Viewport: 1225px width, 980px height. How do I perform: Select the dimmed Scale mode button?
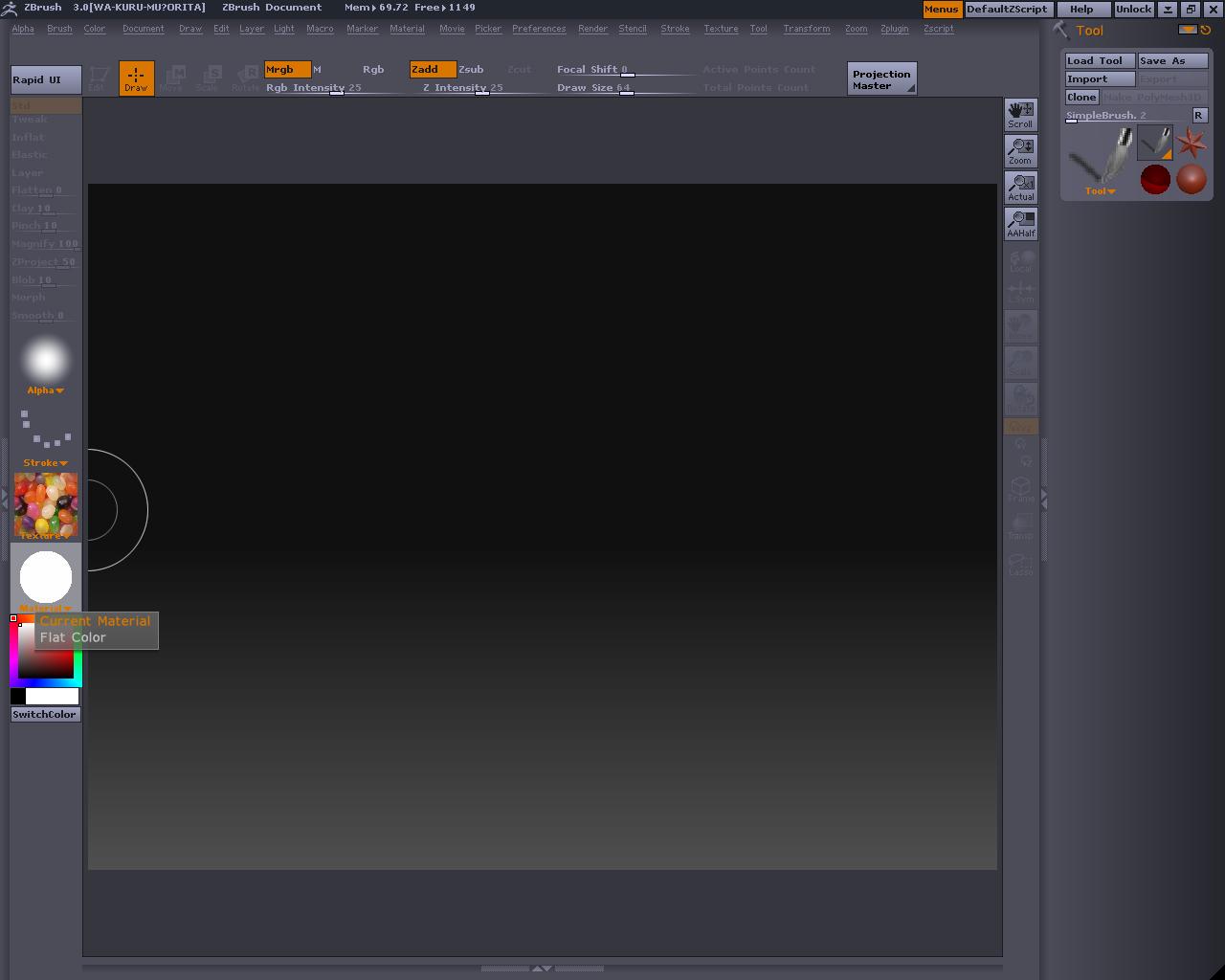point(207,78)
